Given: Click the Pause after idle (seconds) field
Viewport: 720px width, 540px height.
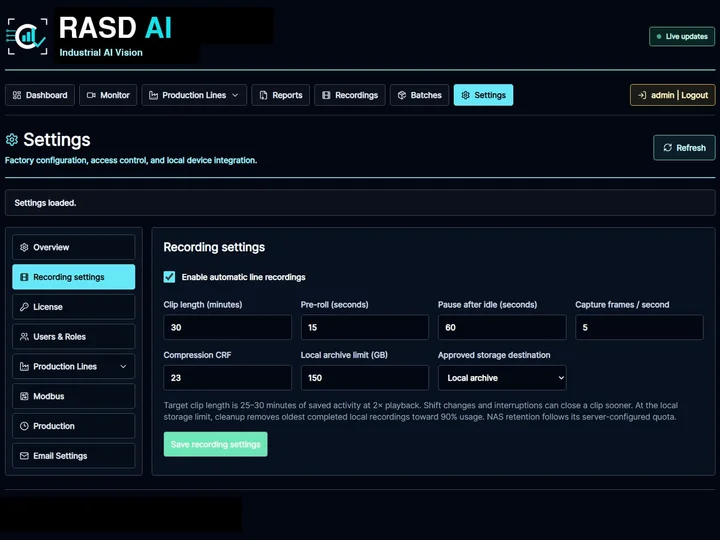Looking at the screenshot, I should point(502,327).
